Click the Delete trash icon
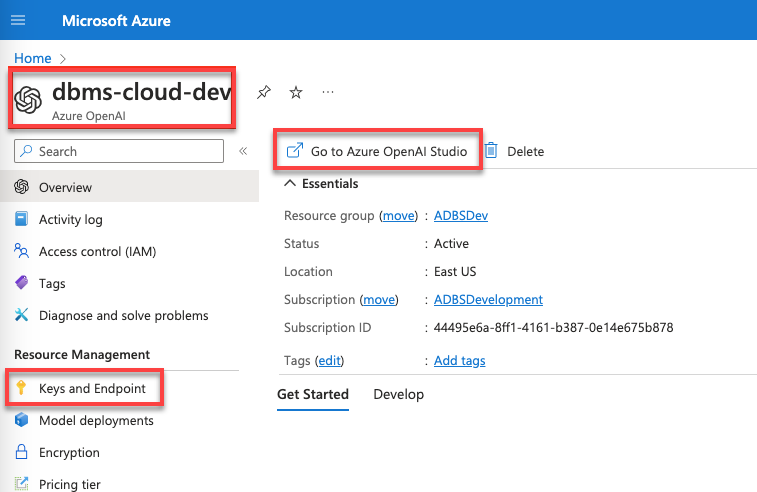Viewport: 757px width, 492px height. point(491,151)
